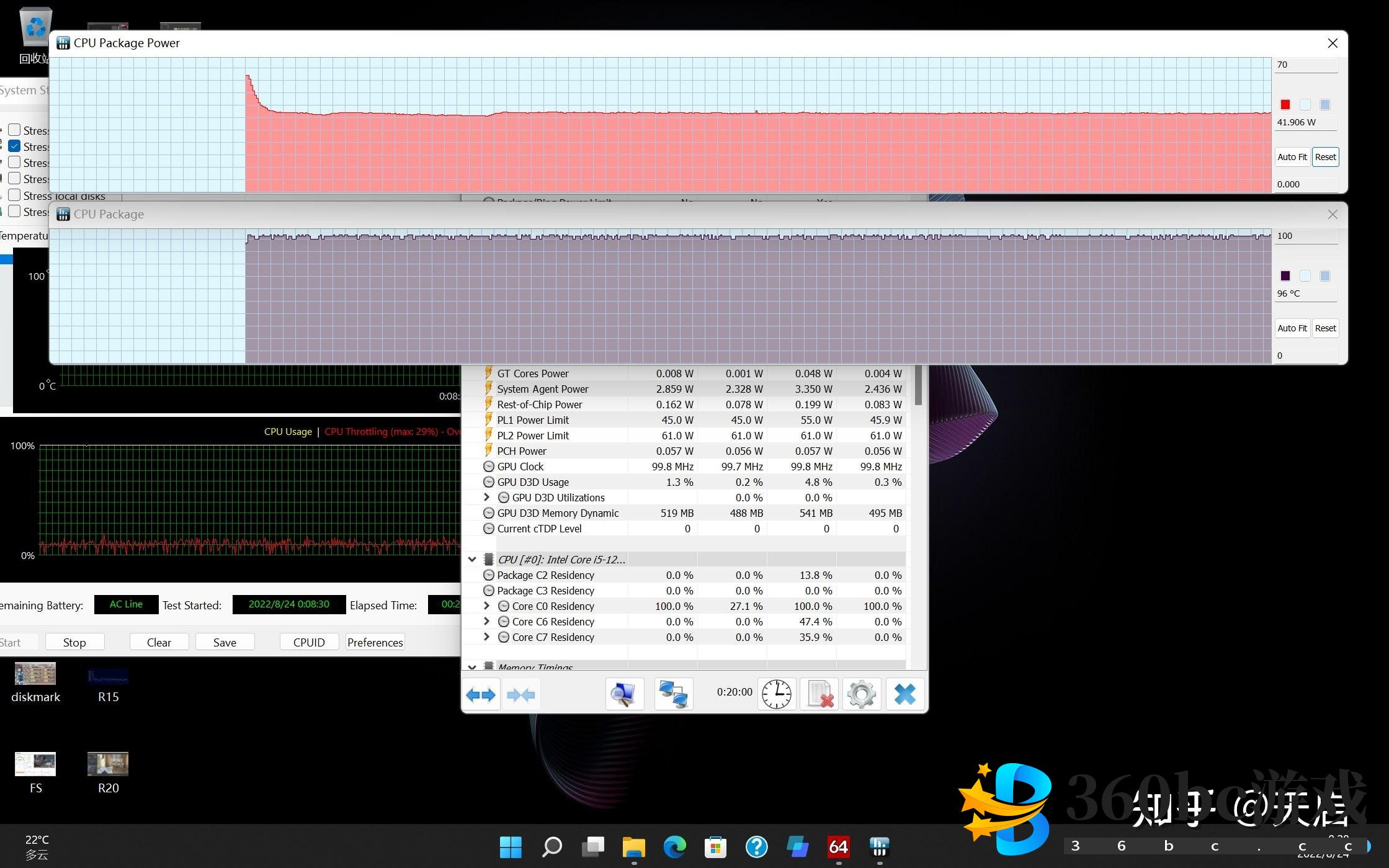
Task: Collapse the CPU [#0] Intel Core section
Action: (472, 559)
